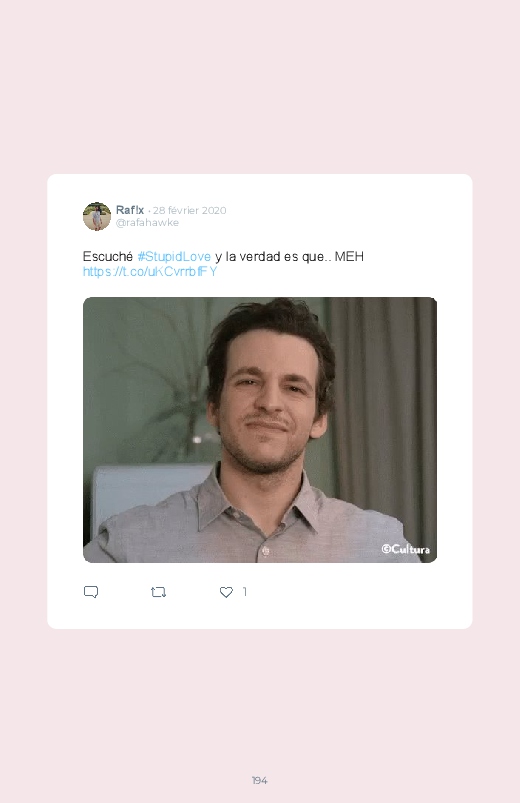Image resolution: width=520 pixels, height=803 pixels.
Task: Open Raf!x's round profile avatar
Action: point(97,216)
